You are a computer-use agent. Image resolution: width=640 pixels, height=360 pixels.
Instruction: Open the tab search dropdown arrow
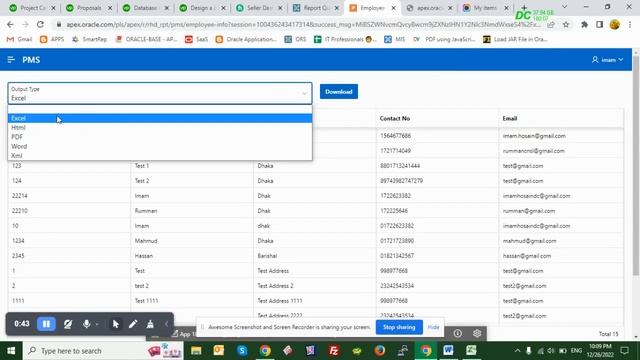click(564, 7)
